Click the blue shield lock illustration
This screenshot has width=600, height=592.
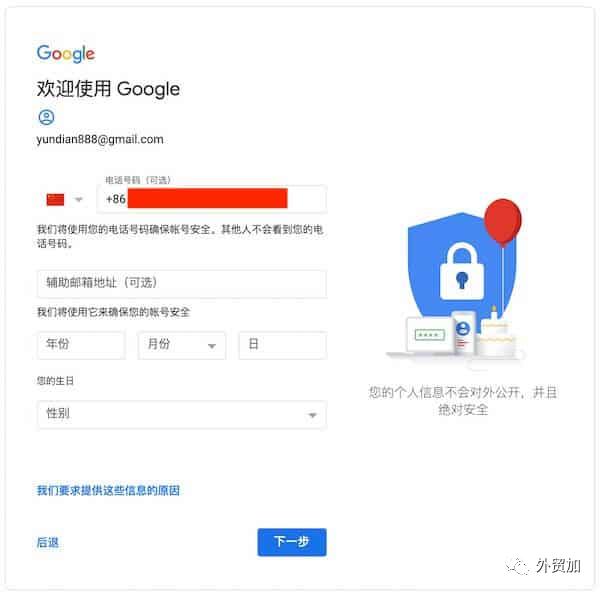tap(461, 268)
